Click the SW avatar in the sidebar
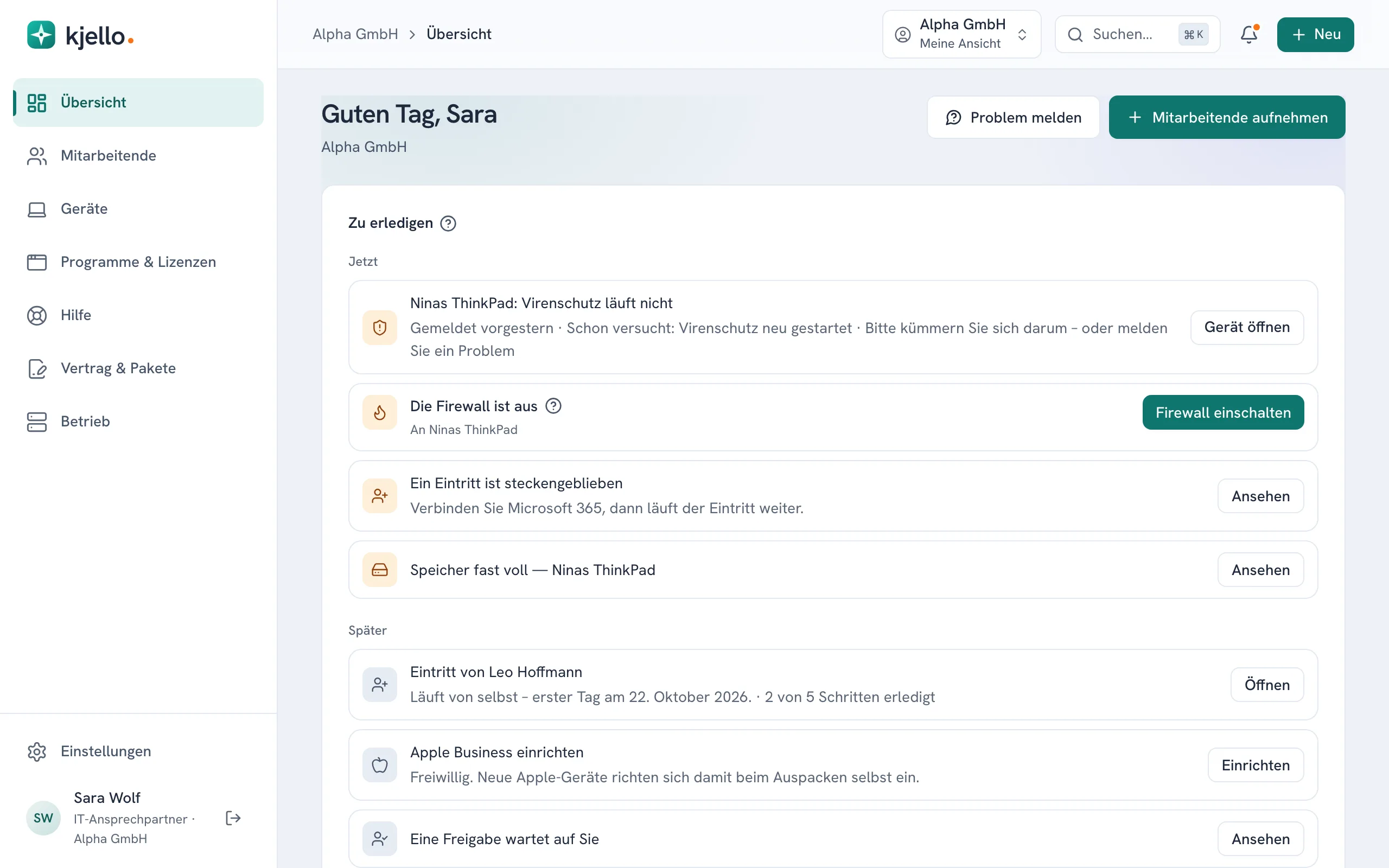 [x=43, y=818]
